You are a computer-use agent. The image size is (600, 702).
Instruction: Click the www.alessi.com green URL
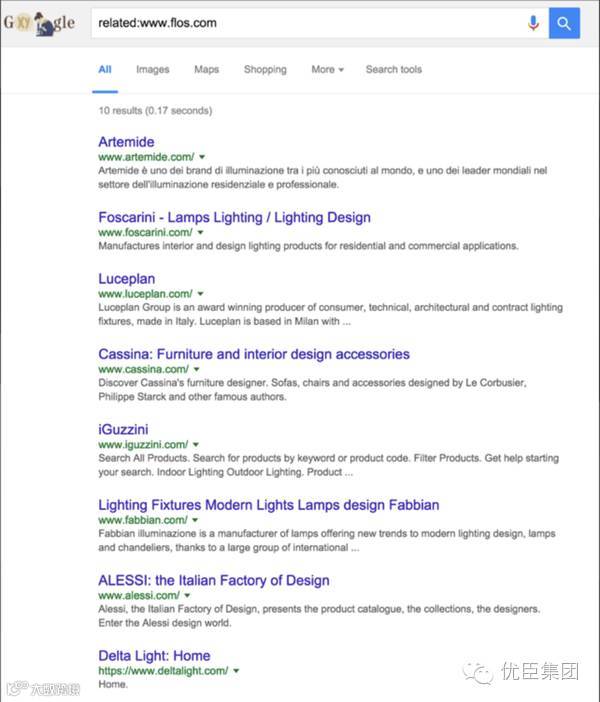coord(139,595)
